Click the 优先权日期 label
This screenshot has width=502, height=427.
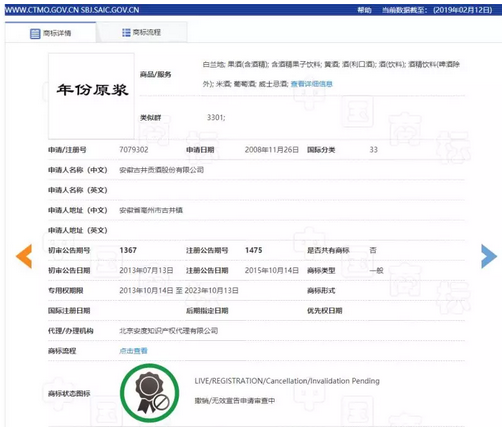click(324, 311)
